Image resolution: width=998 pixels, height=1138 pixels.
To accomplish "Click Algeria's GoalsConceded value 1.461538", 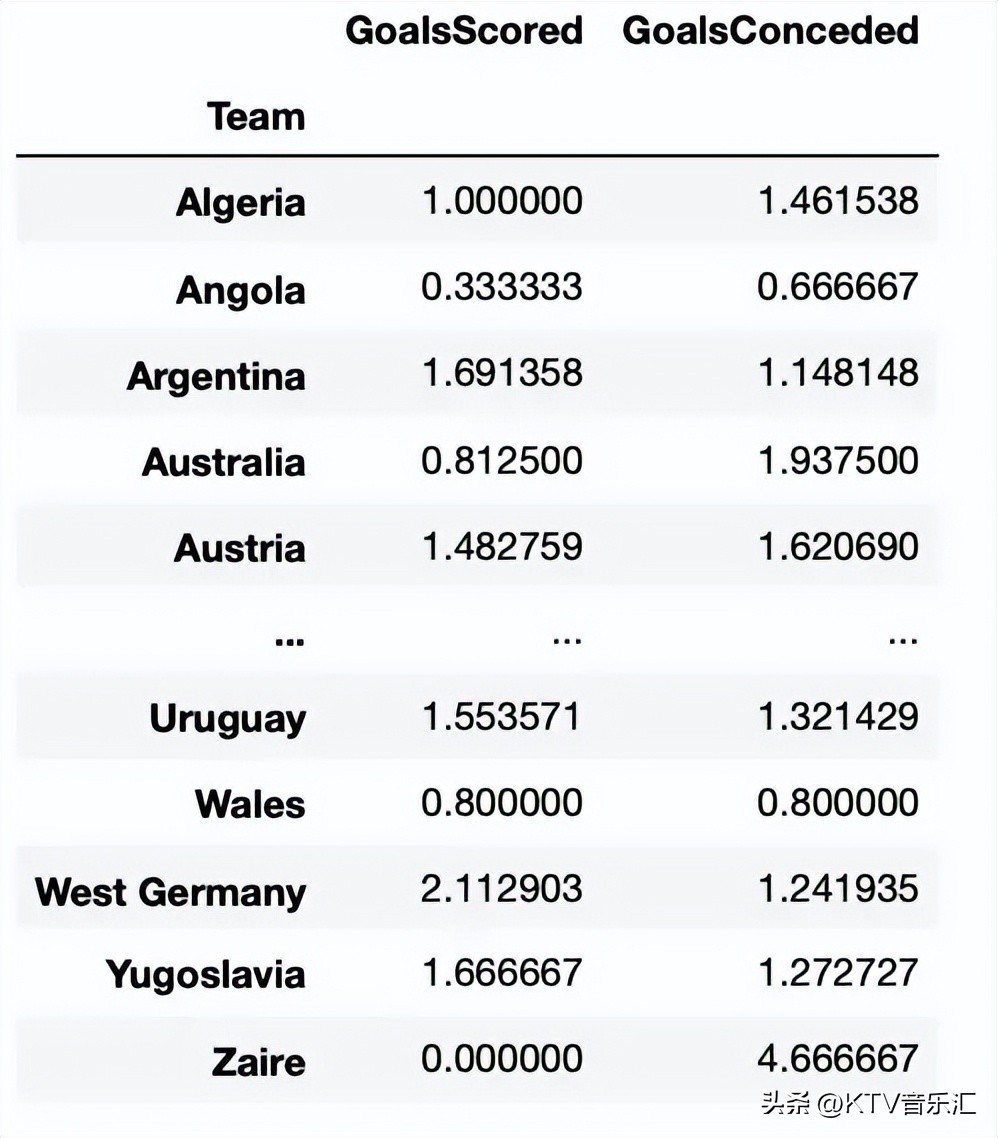I will click(838, 200).
